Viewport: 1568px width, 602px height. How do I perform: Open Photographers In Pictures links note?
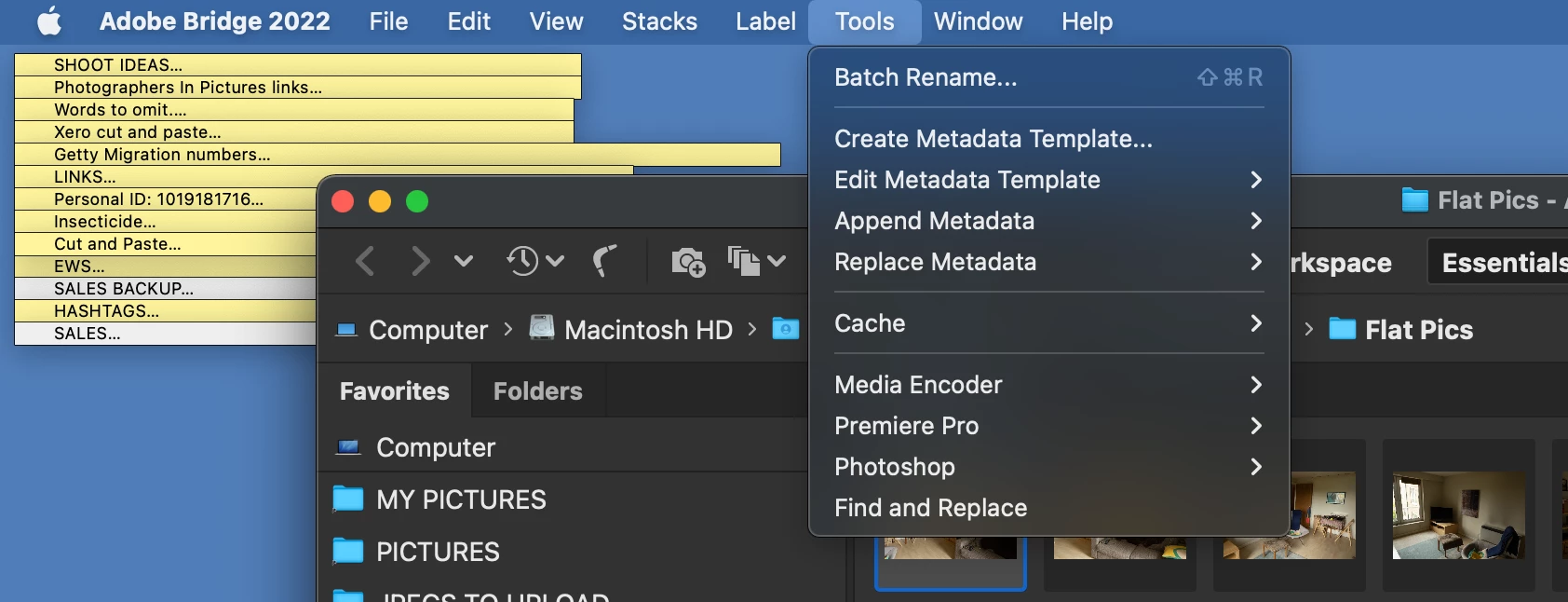[x=298, y=87]
